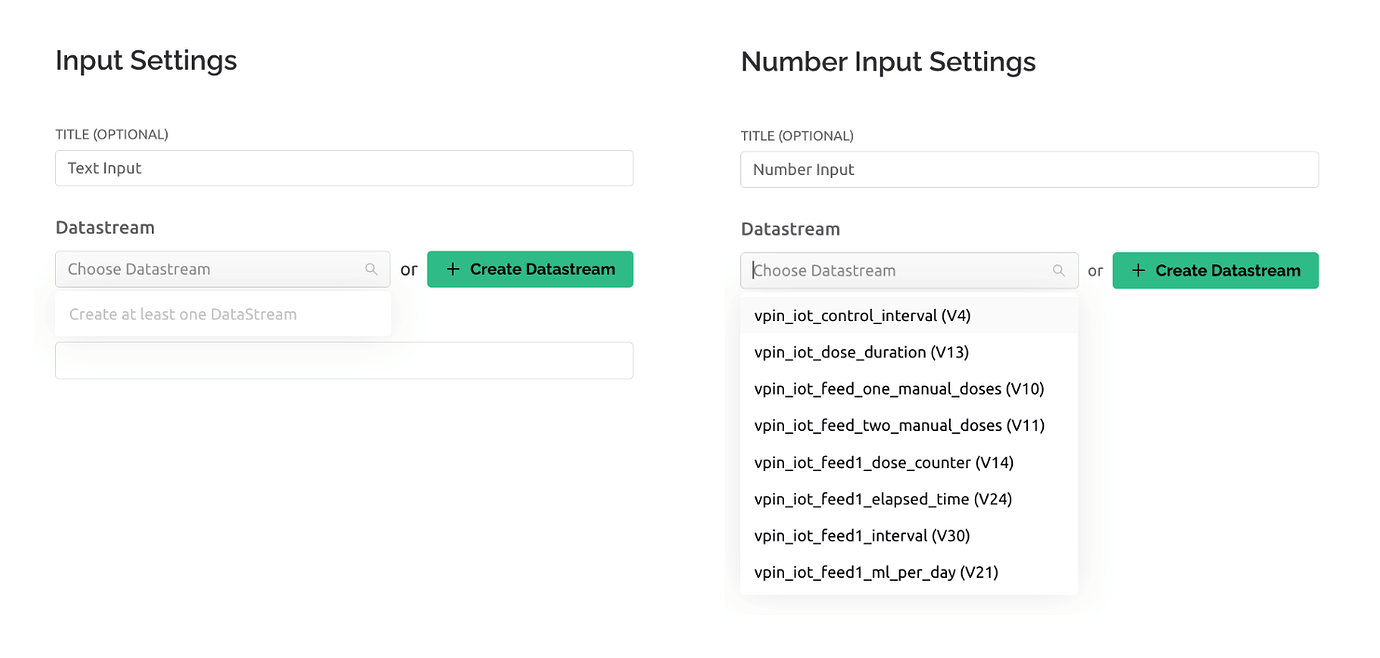
Task: Click Create Datastream button in Number Input Settings
Action: (1216, 270)
